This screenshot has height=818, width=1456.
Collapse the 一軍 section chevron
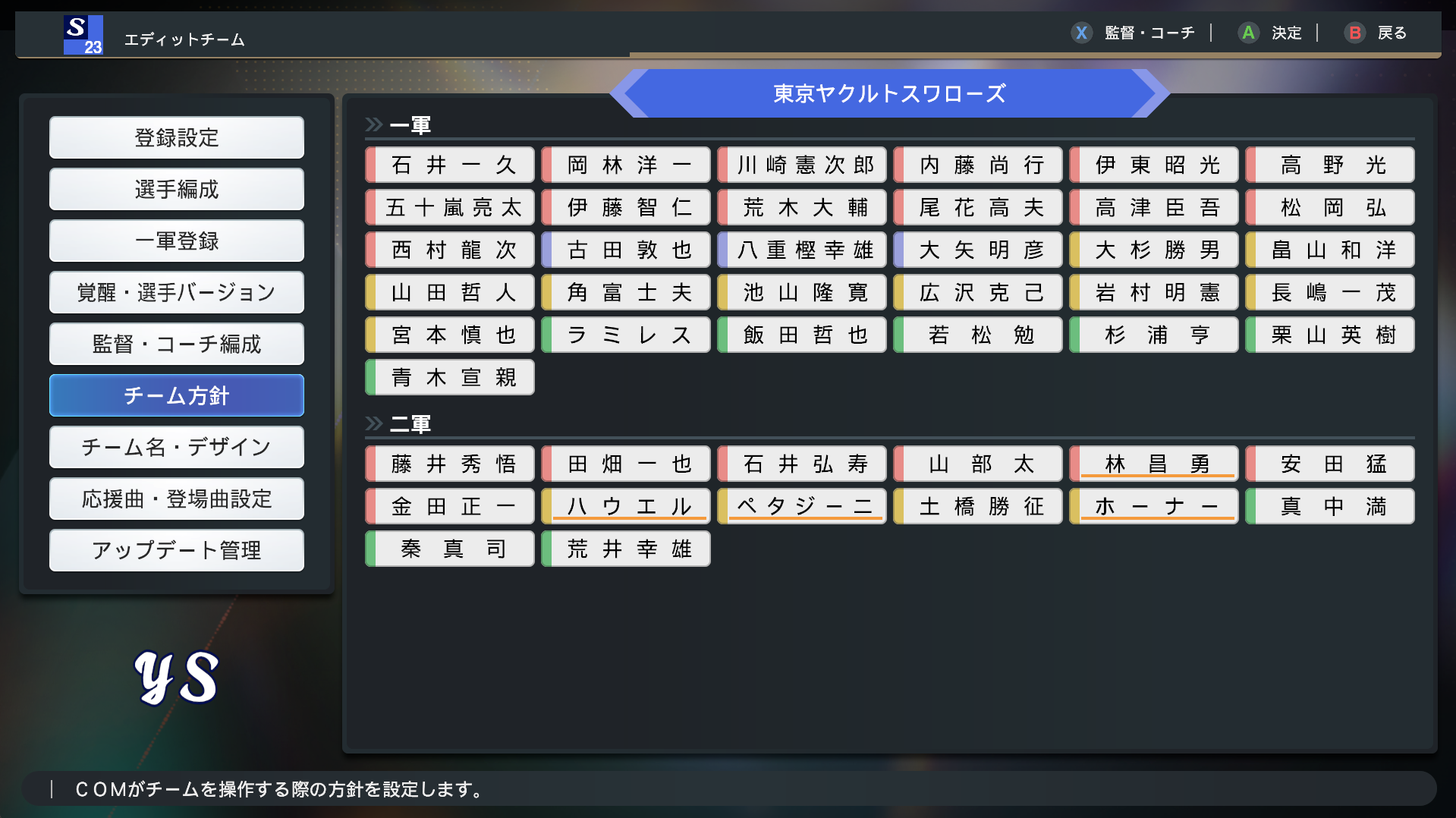pos(373,124)
